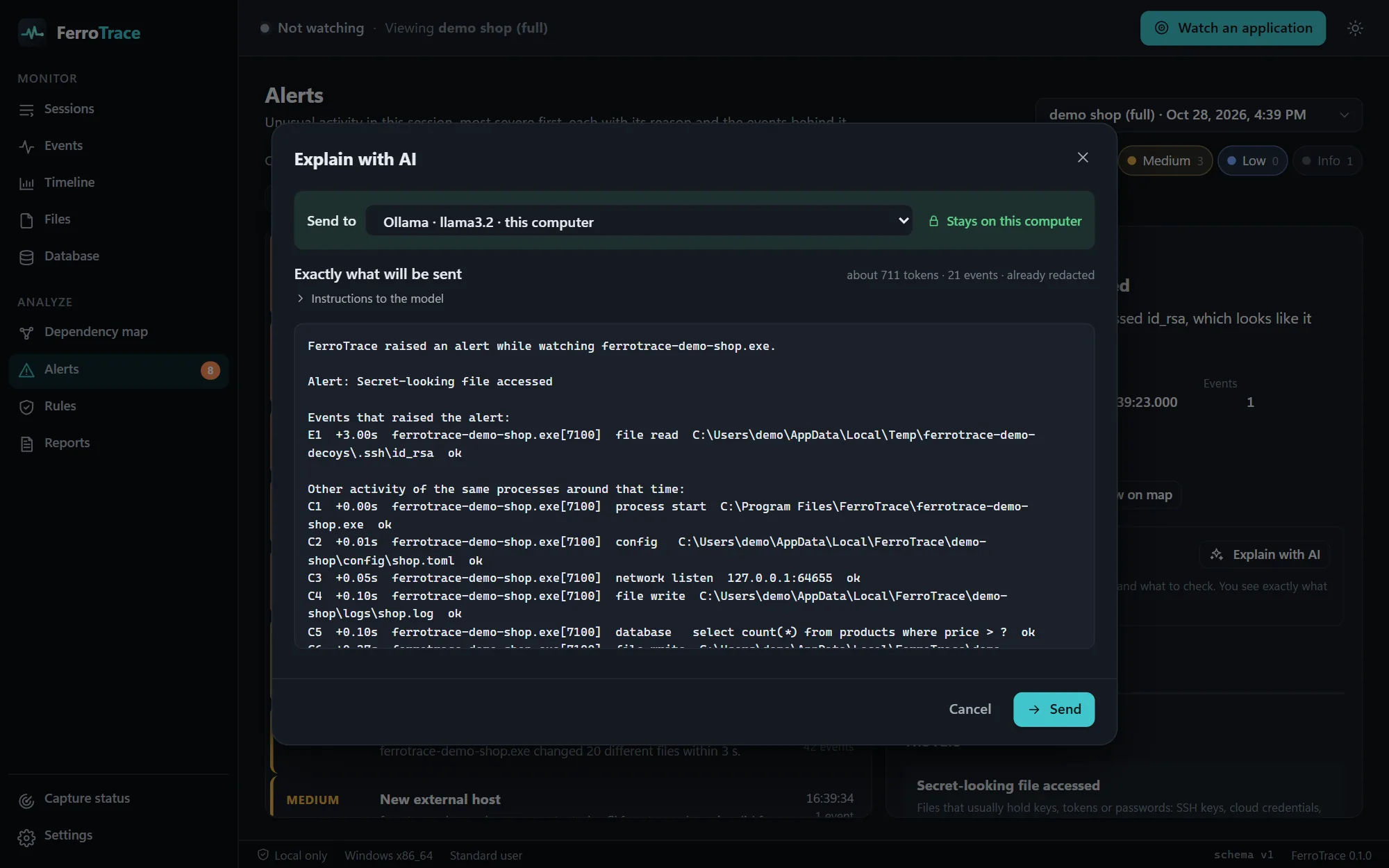Viewport: 1389px width, 868px height.
Task: Open the session picker demo shop dropdown
Action: click(x=1199, y=115)
